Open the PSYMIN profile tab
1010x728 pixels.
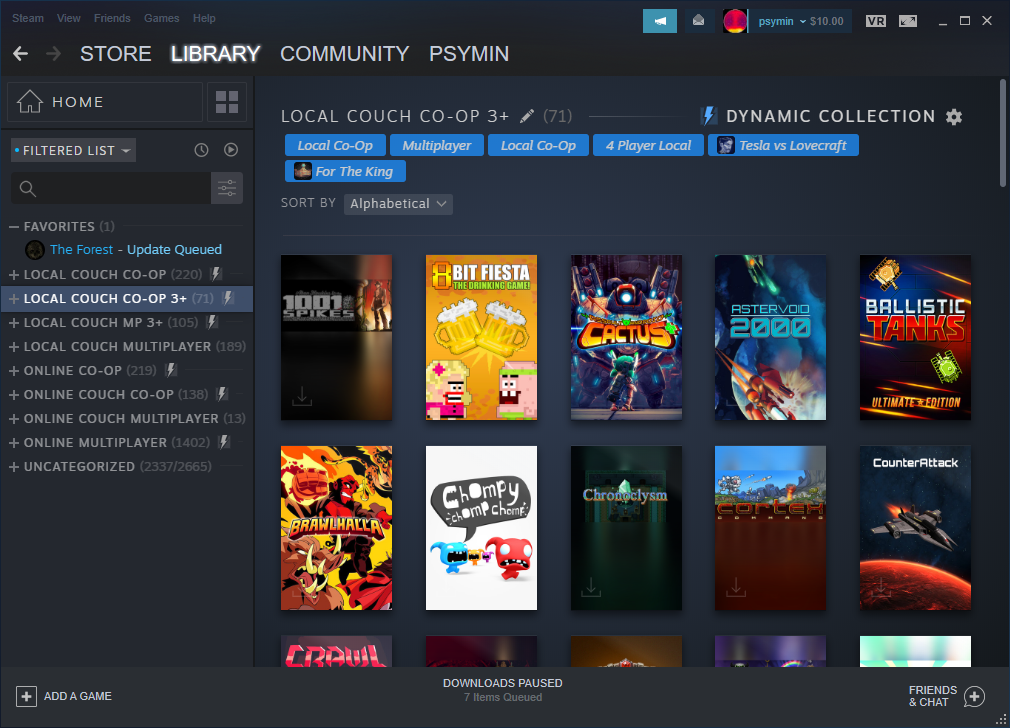(x=469, y=53)
